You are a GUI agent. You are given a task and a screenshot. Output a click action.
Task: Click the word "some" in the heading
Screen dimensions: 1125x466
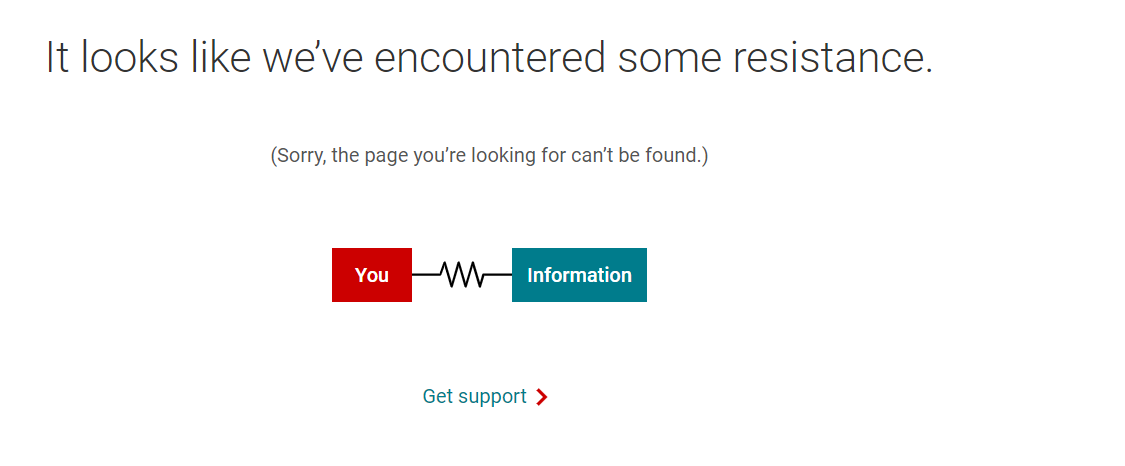[x=669, y=57]
